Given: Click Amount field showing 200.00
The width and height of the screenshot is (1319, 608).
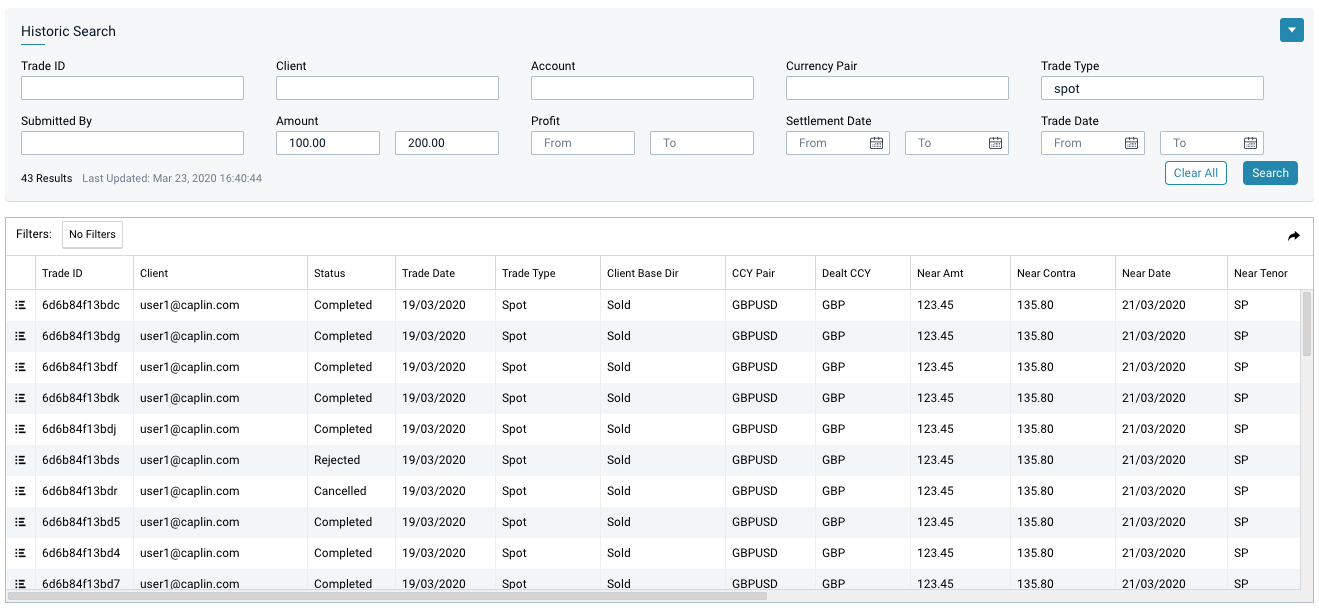Looking at the screenshot, I should point(447,143).
